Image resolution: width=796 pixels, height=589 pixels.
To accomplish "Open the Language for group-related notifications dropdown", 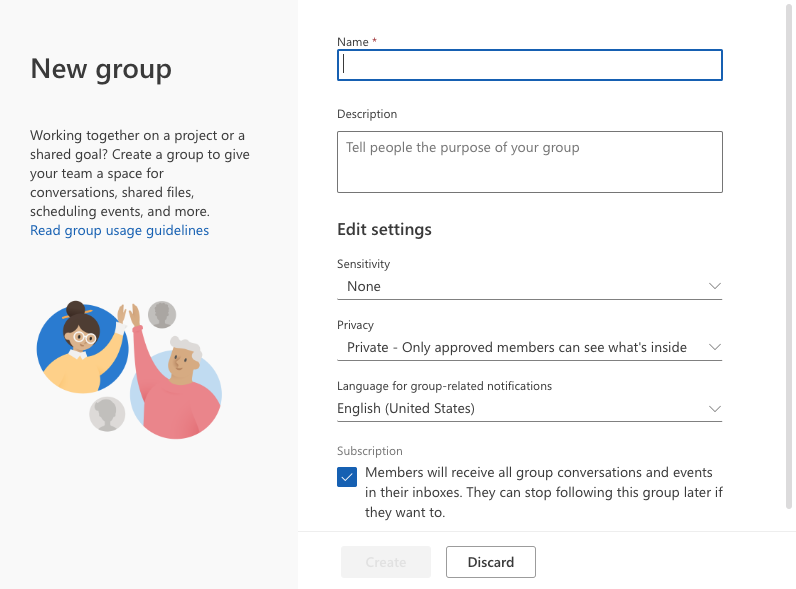I will pos(529,409).
